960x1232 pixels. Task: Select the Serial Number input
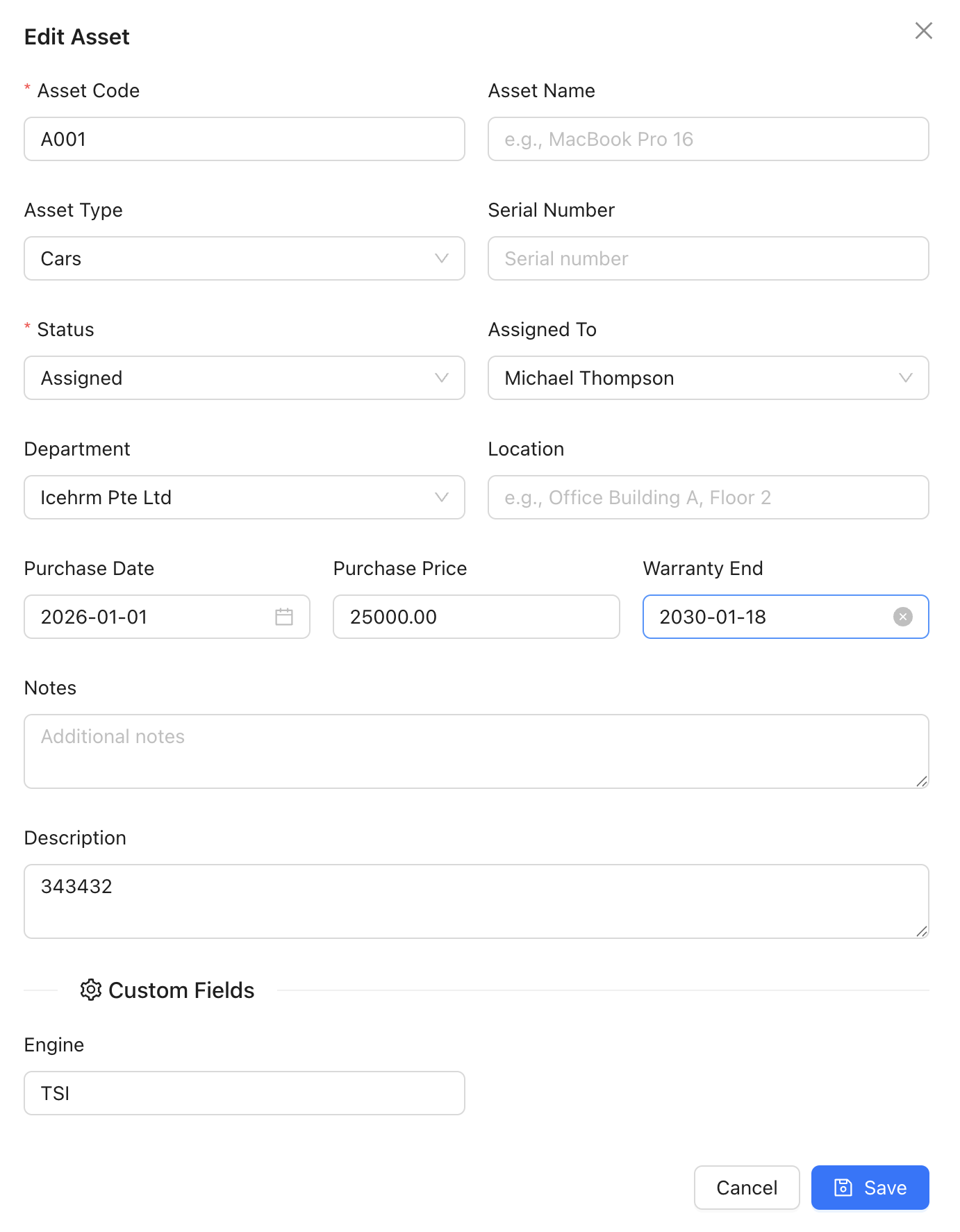(x=708, y=258)
